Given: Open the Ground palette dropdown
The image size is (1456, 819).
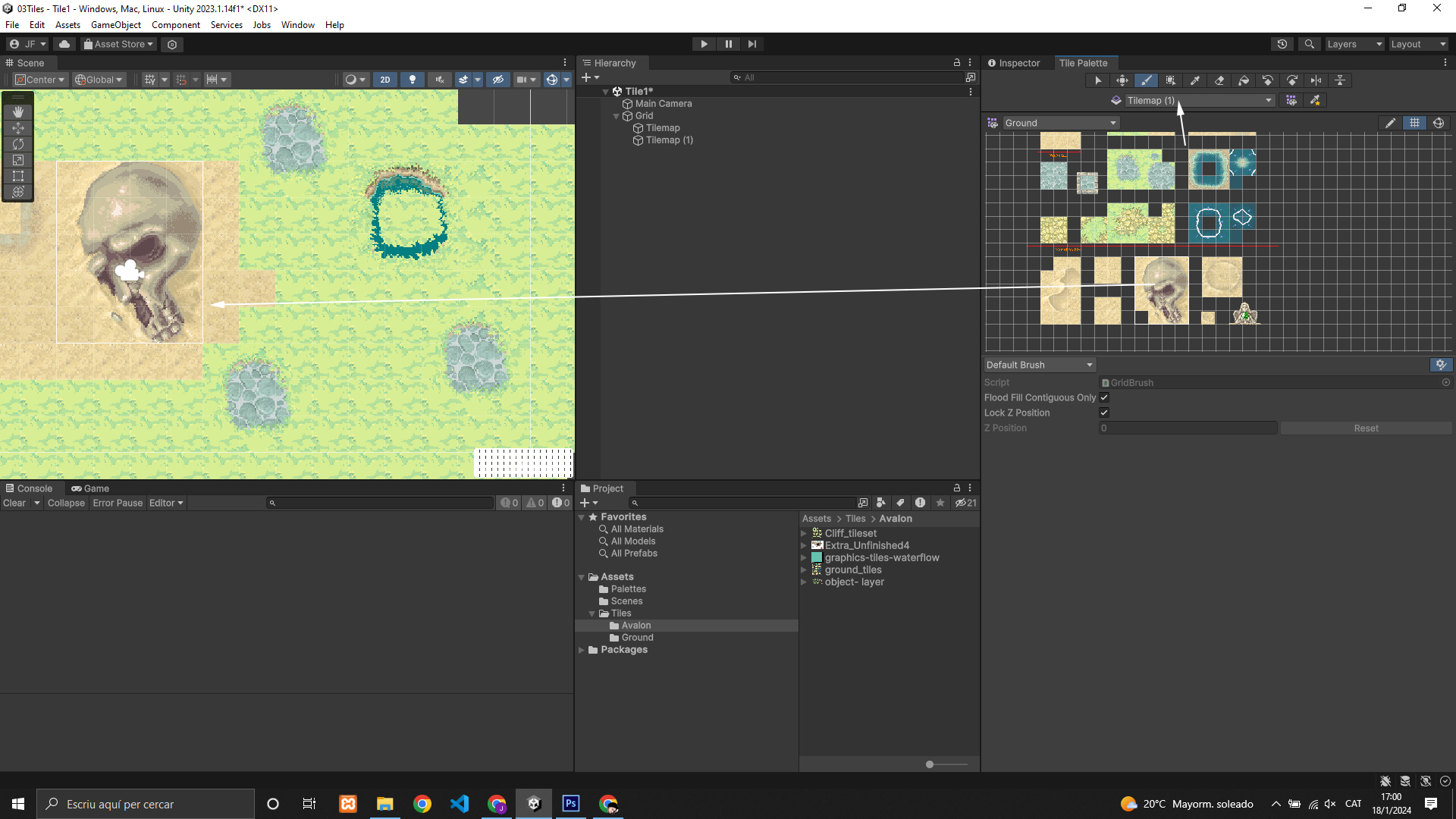Looking at the screenshot, I should click(x=1060, y=123).
